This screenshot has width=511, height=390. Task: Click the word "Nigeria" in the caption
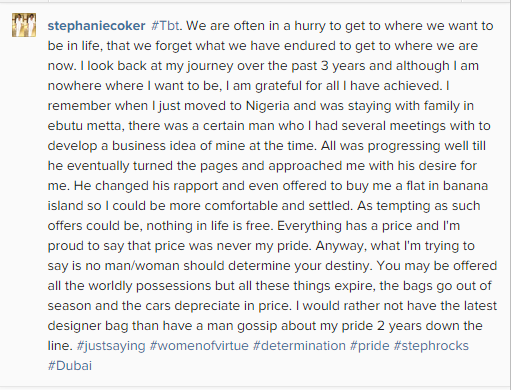point(268,106)
